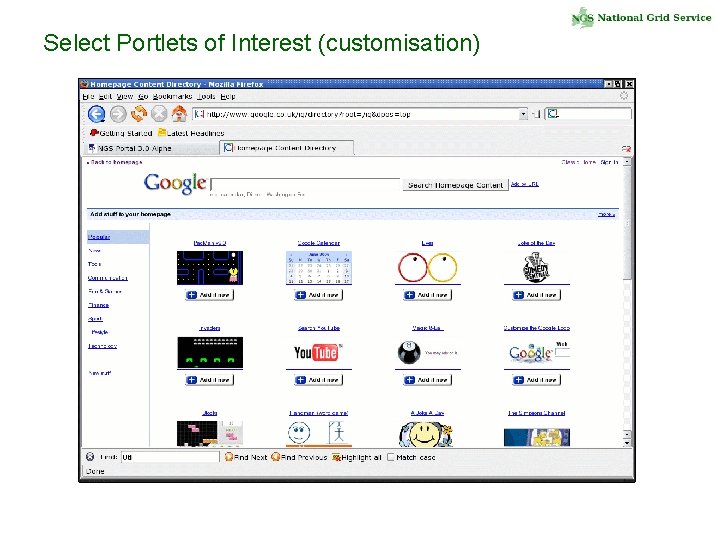Click Find Next in the find bar
The image size is (720, 540).
tap(246, 457)
